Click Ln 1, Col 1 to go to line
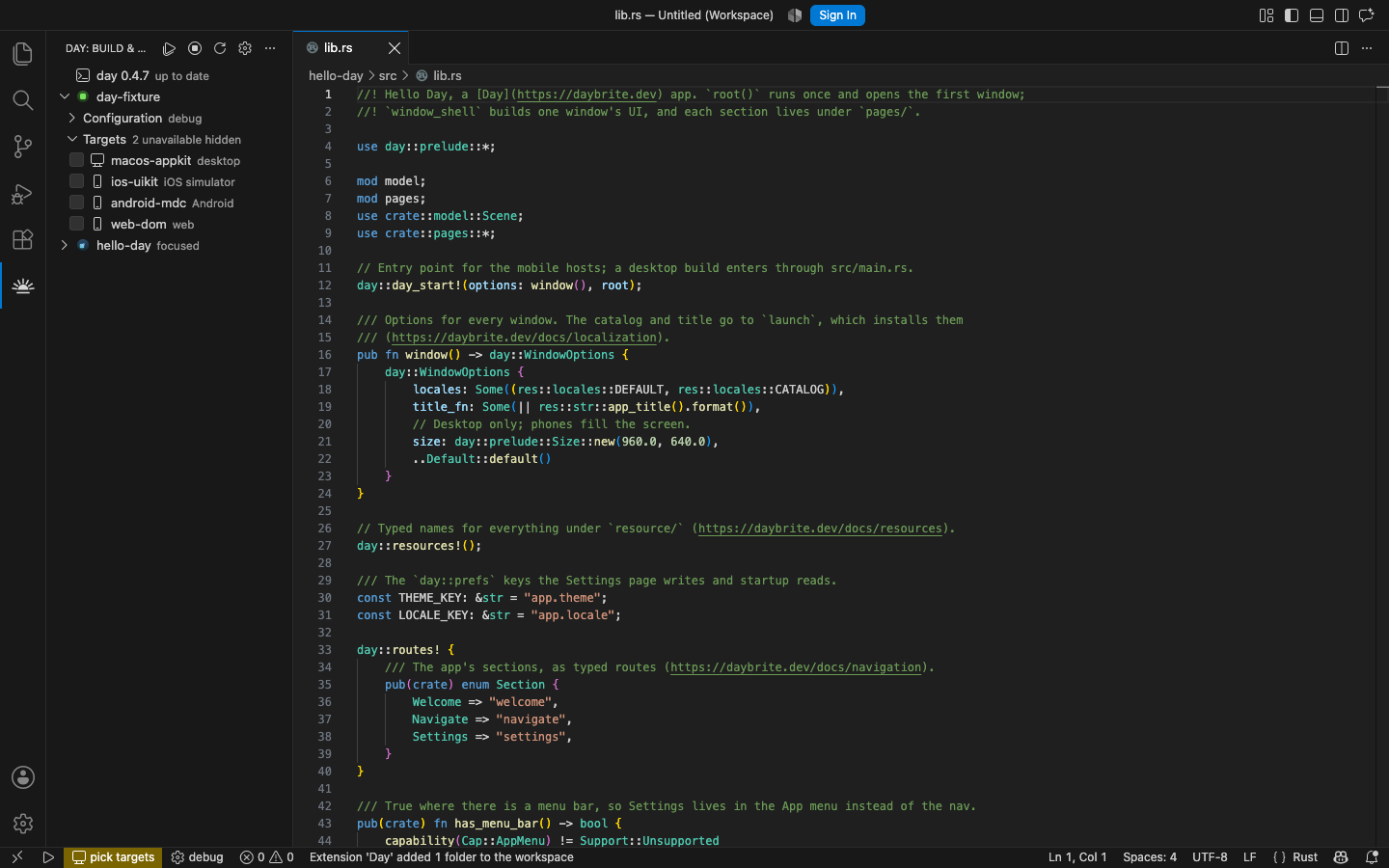The height and width of the screenshot is (868, 1389). coord(1077,857)
